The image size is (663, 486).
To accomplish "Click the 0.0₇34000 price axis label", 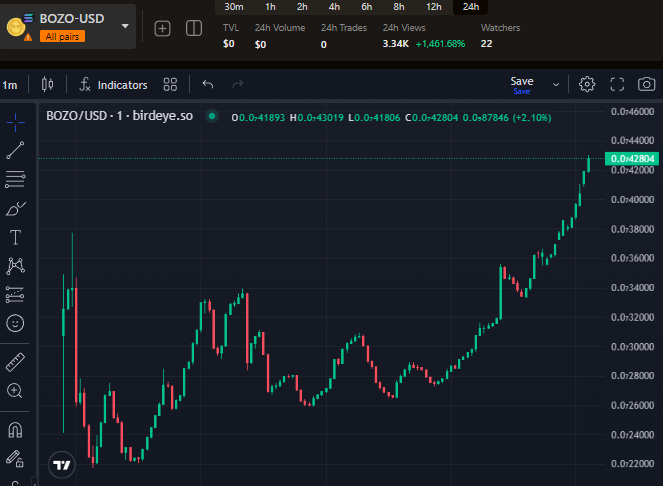I will click(x=632, y=288).
